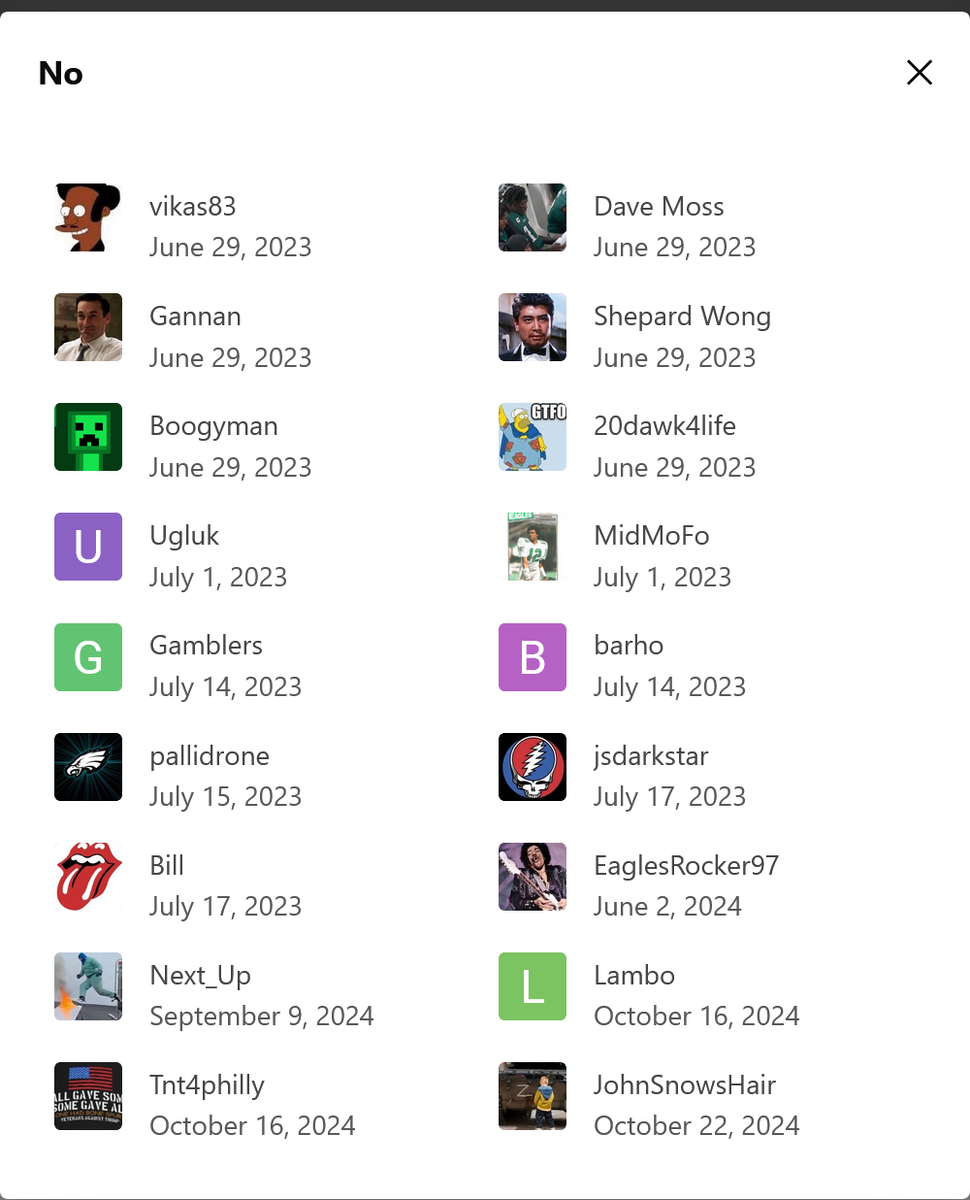This screenshot has height=1200, width=970.
Task: Close the No voters dialog
Action: pos(919,72)
